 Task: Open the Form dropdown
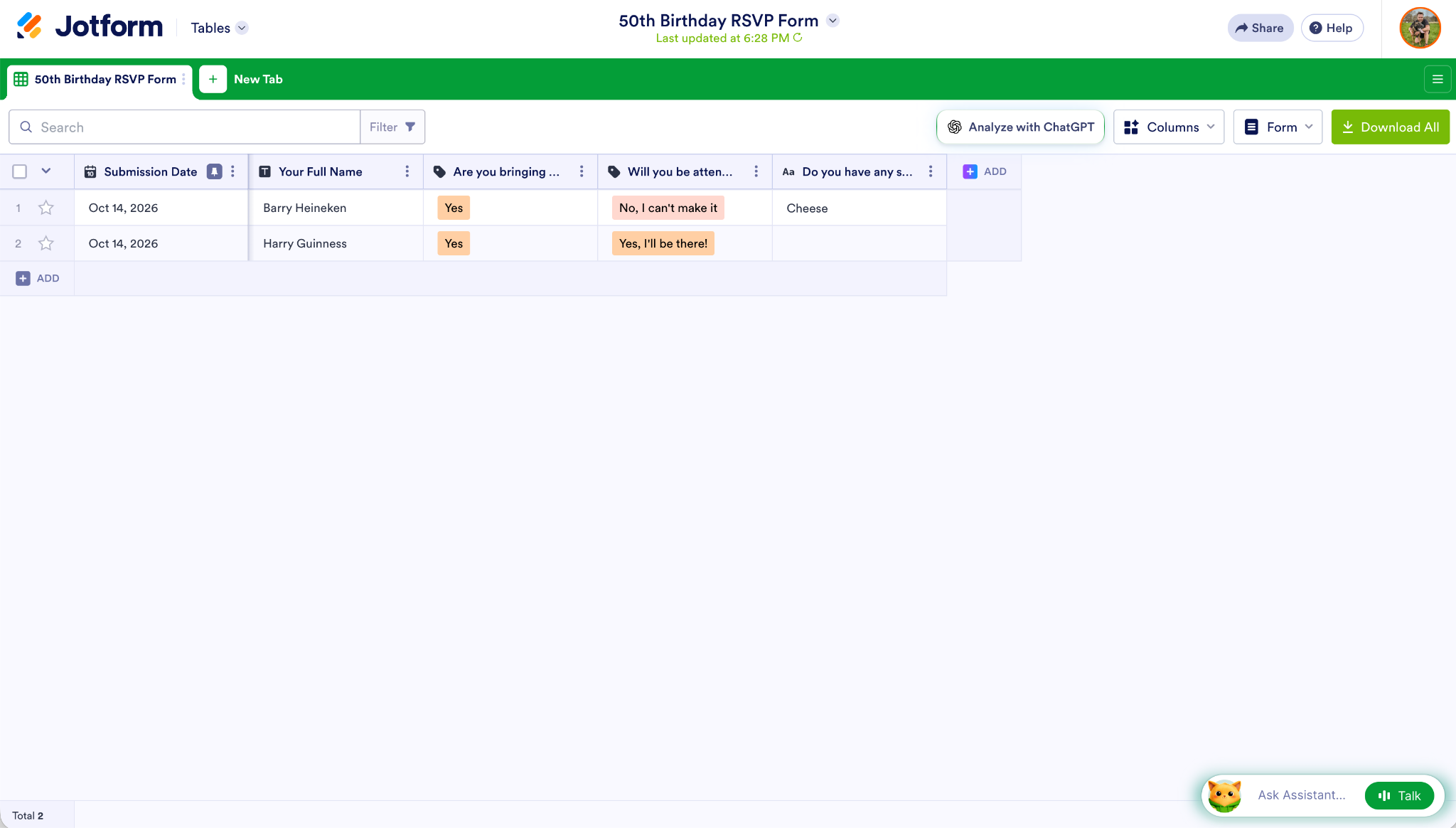(x=1278, y=127)
